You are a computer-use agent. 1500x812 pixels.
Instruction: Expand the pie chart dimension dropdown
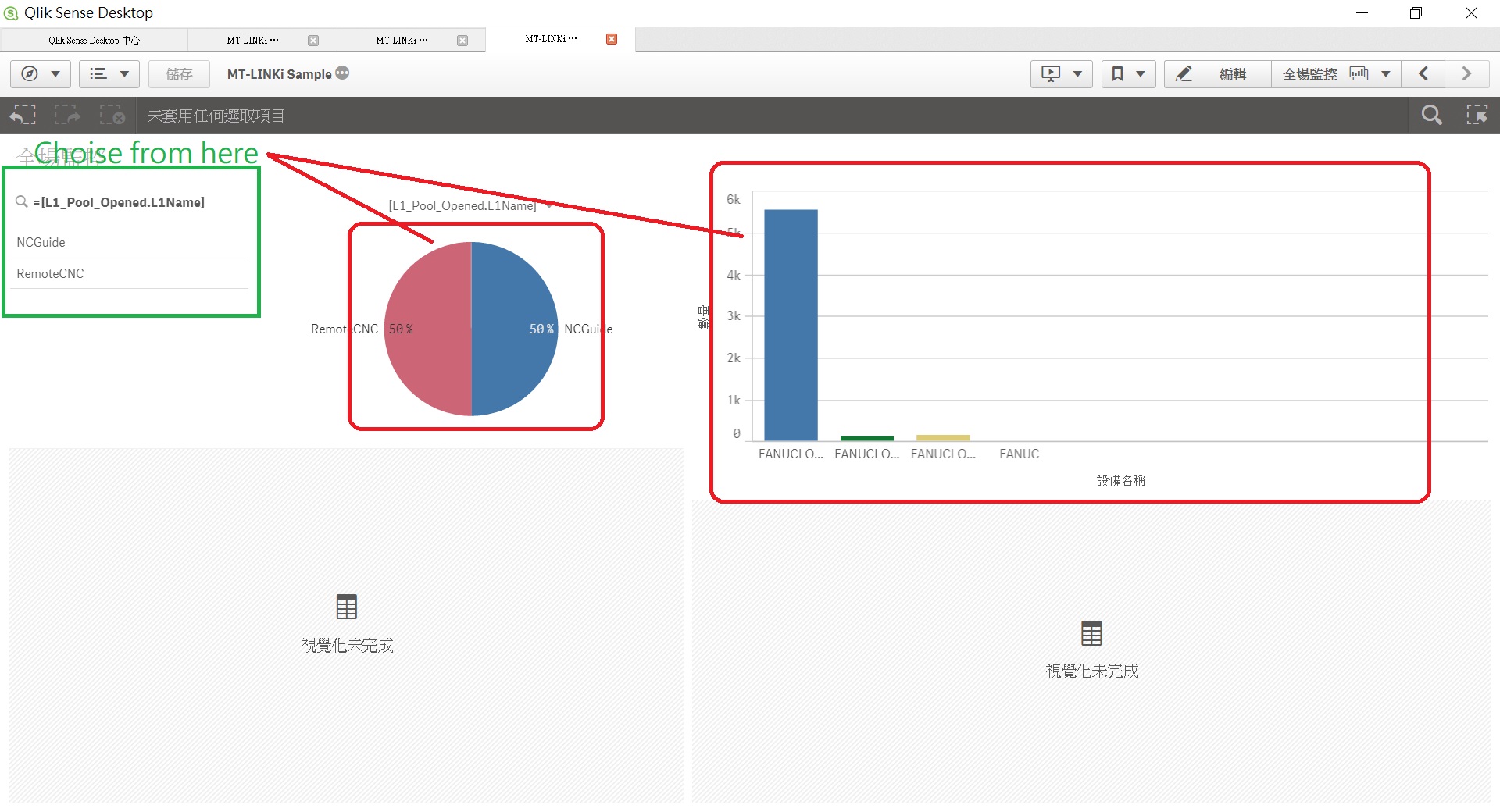coord(550,205)
